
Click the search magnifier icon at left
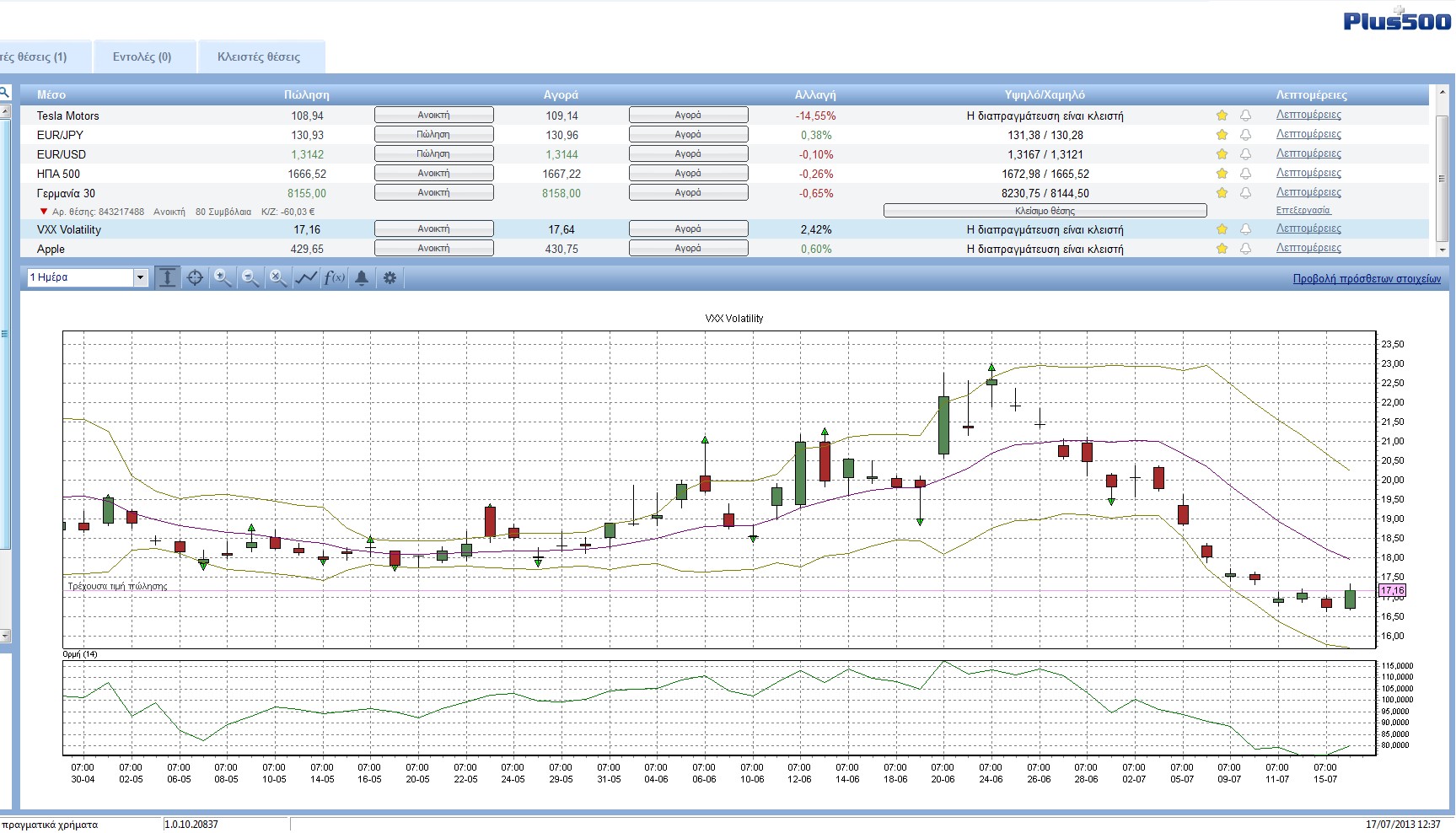pos(4,93)
